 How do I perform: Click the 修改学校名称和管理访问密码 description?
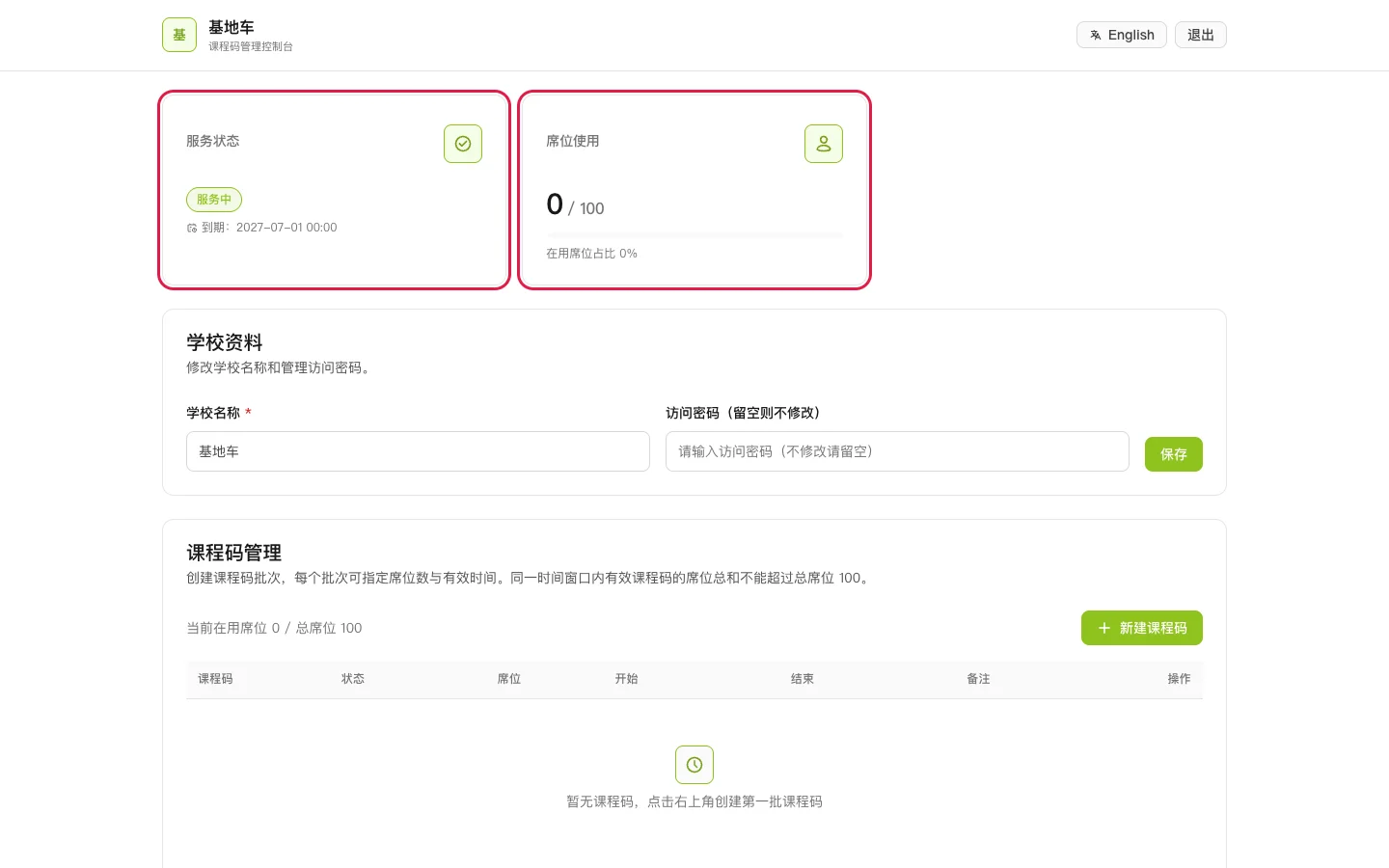(280, 367)
